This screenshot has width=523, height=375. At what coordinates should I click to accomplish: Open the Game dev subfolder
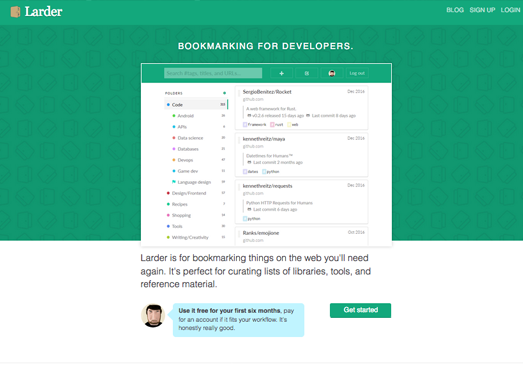click(187, 171)
